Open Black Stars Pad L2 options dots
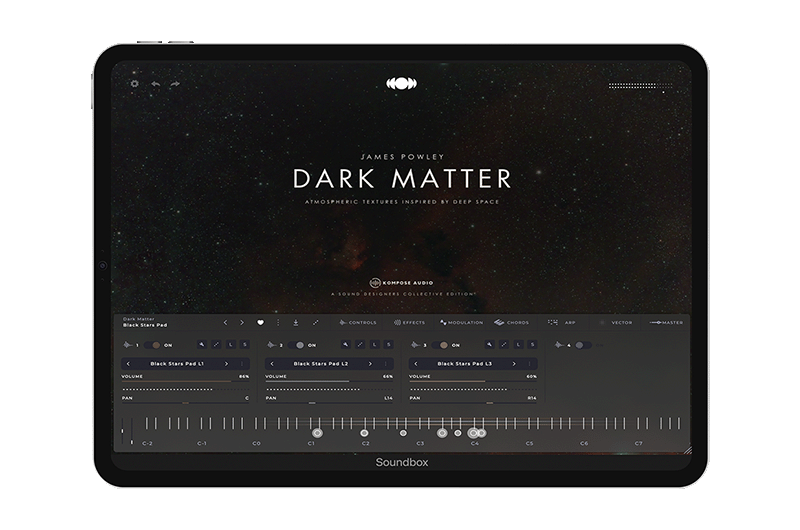 click(385, 364)
